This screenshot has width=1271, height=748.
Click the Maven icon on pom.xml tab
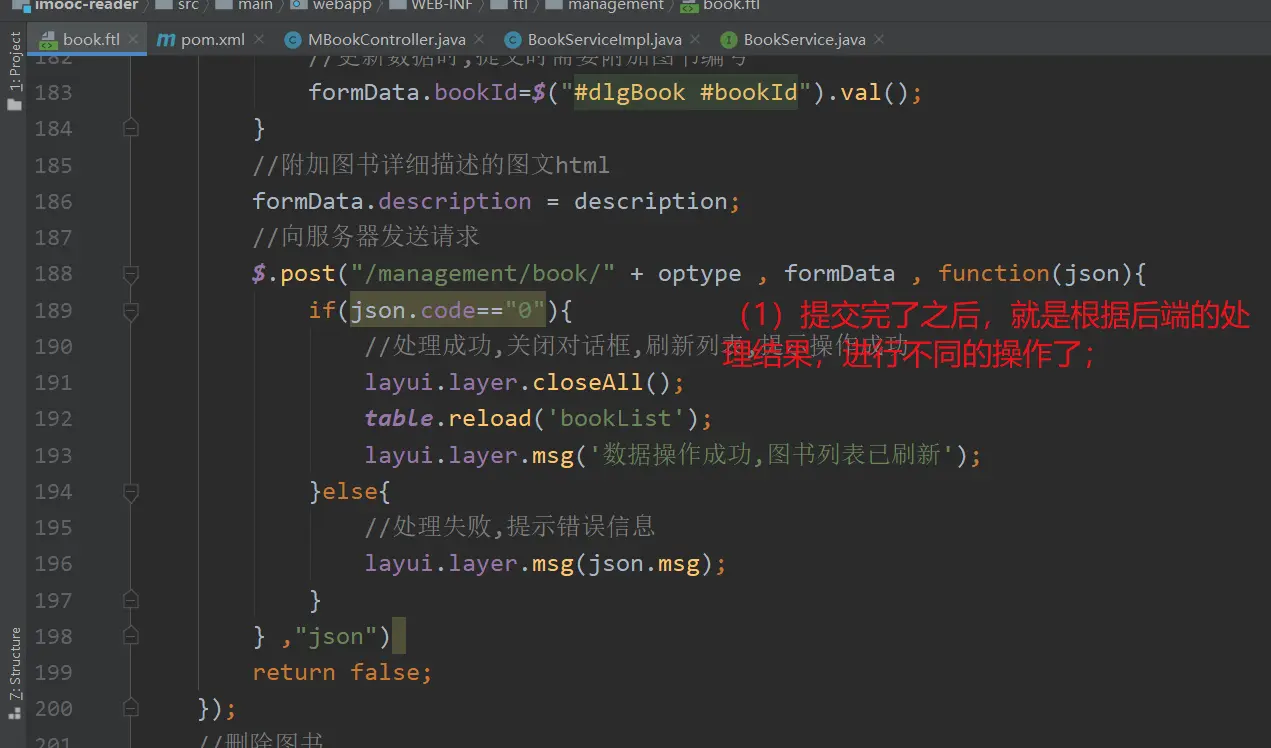point(165,40)
